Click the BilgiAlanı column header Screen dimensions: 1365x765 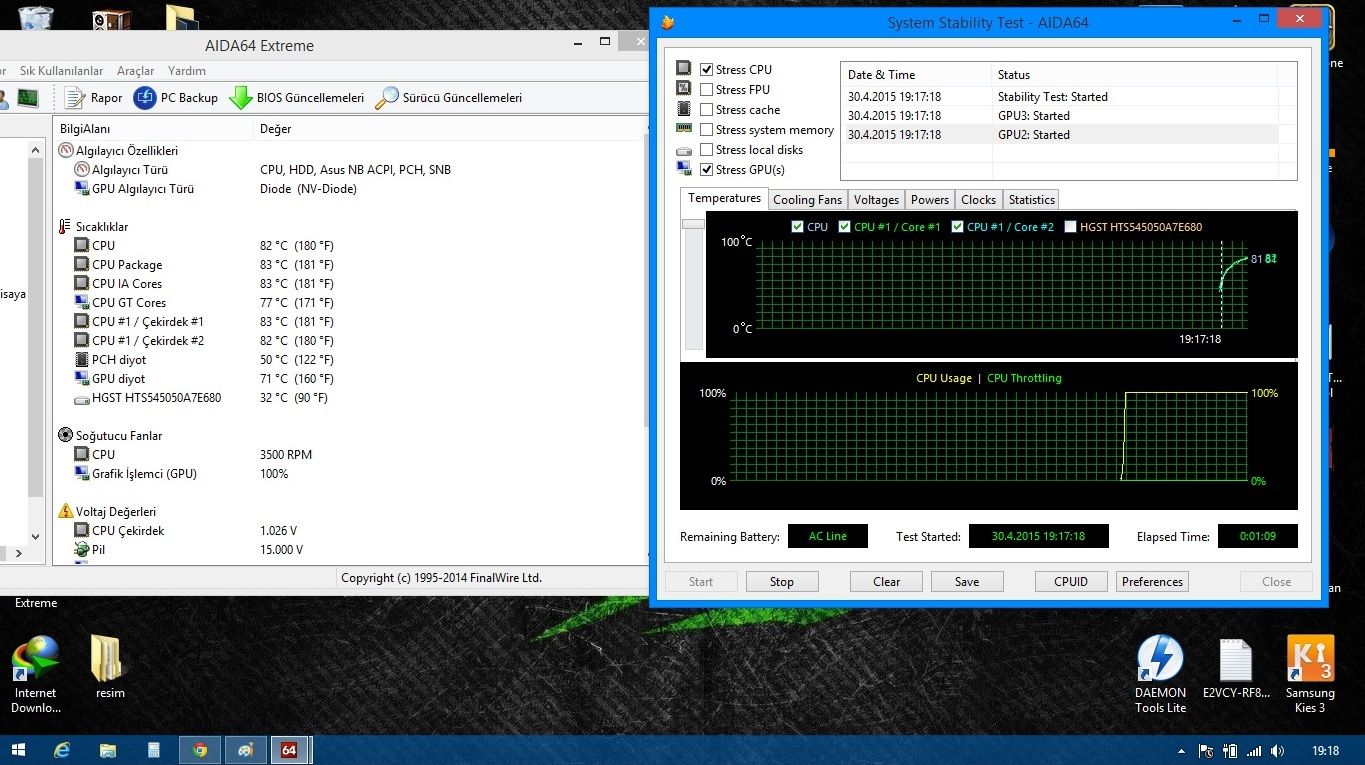point(154,129)
